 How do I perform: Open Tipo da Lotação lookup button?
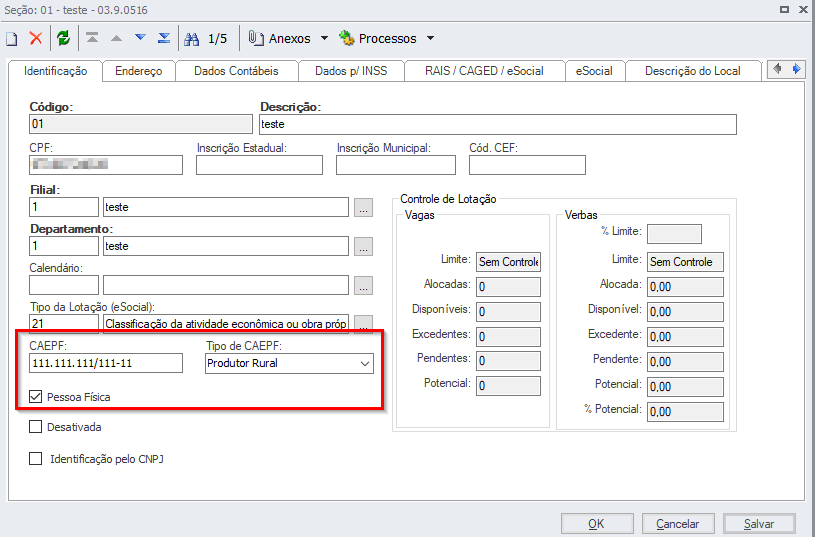coord(363,324)
